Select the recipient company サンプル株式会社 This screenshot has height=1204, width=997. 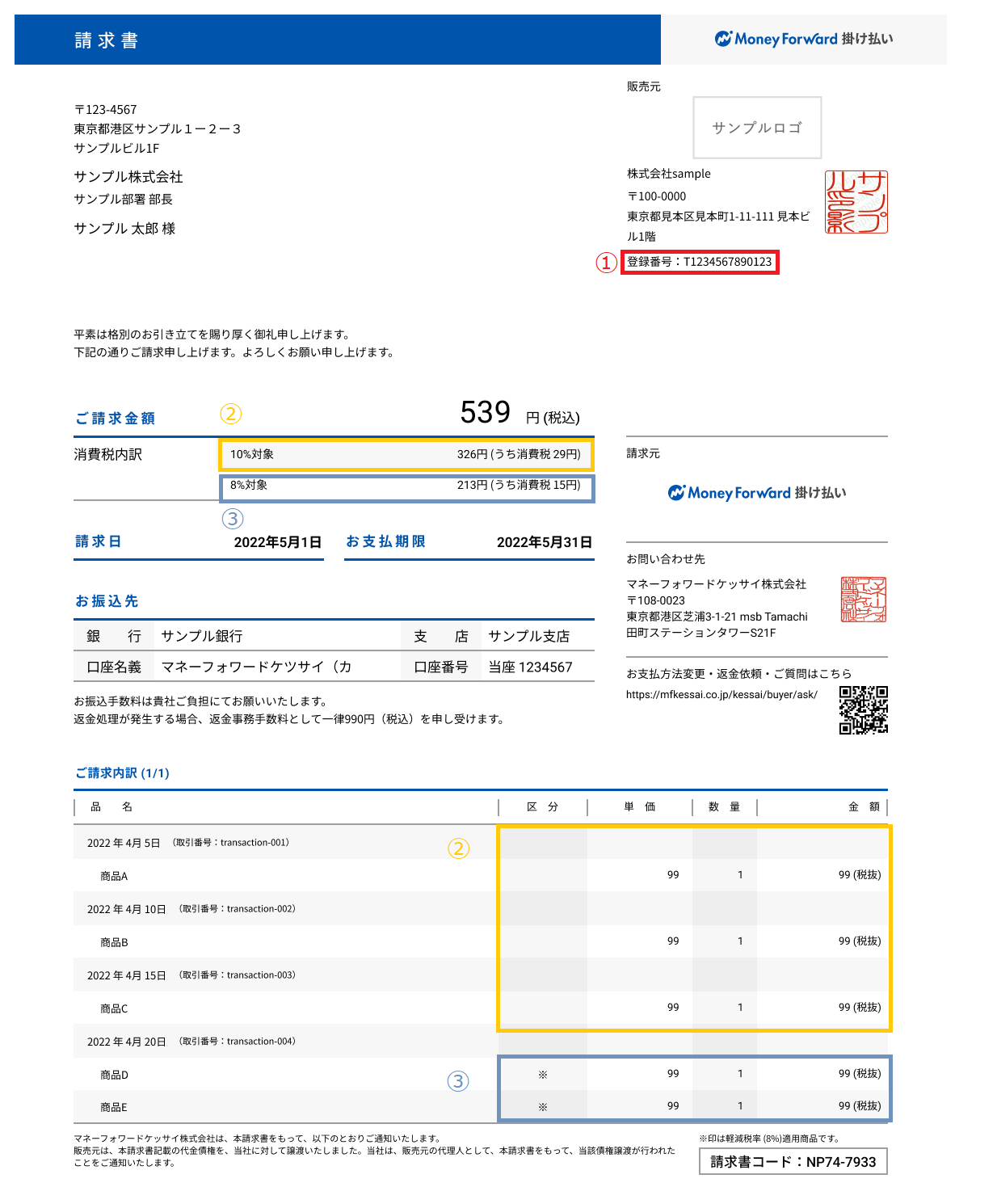(x=128, y=177)
